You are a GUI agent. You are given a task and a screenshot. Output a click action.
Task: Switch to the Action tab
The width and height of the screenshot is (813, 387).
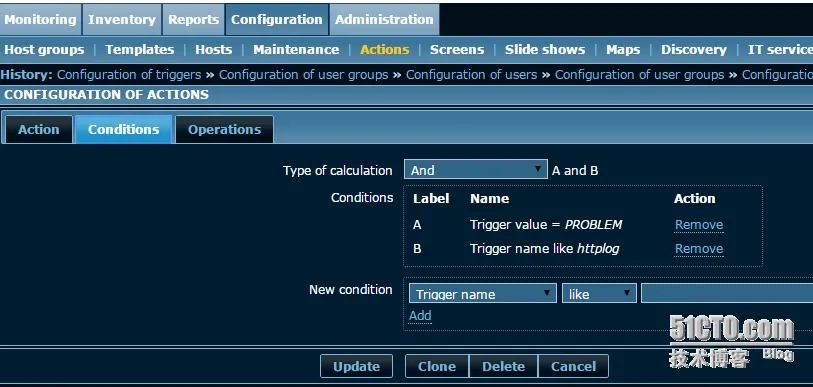pos(38,129)
